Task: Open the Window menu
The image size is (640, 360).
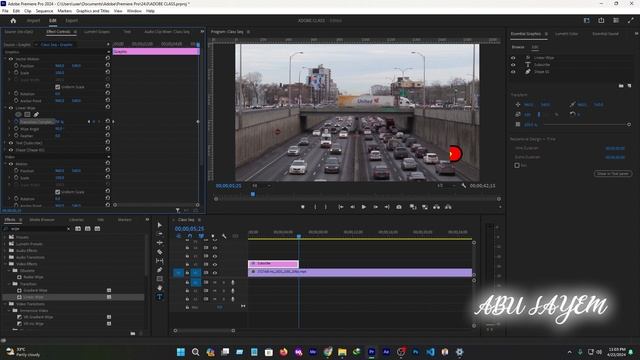Action: [134, 11]
